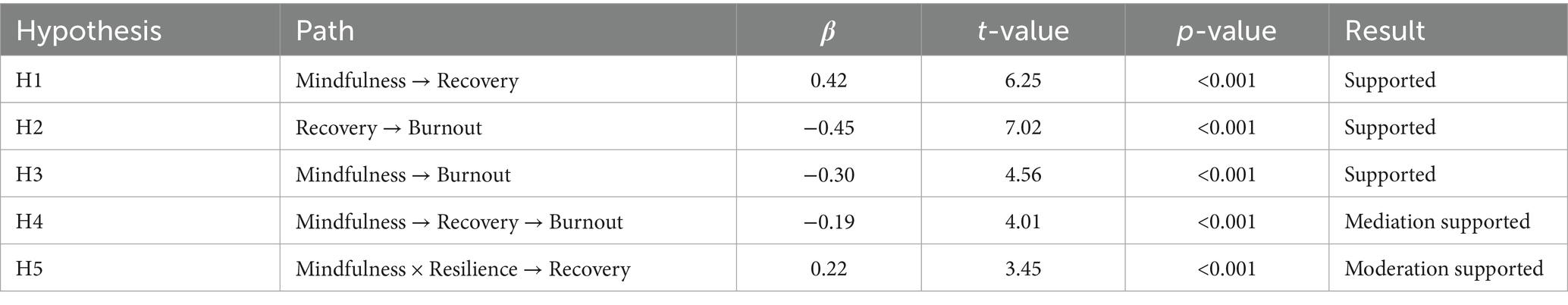
Task: Click the t-value 6.25
Action: 1023,80
